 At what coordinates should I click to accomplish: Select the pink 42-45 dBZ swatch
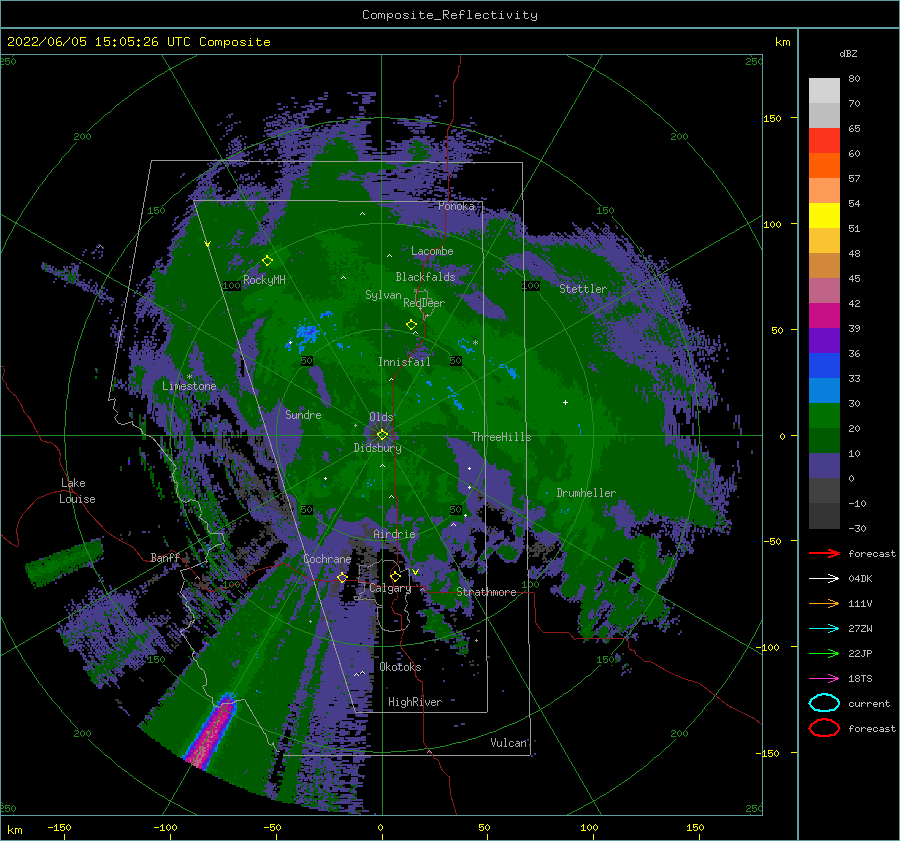click(824, 290)
